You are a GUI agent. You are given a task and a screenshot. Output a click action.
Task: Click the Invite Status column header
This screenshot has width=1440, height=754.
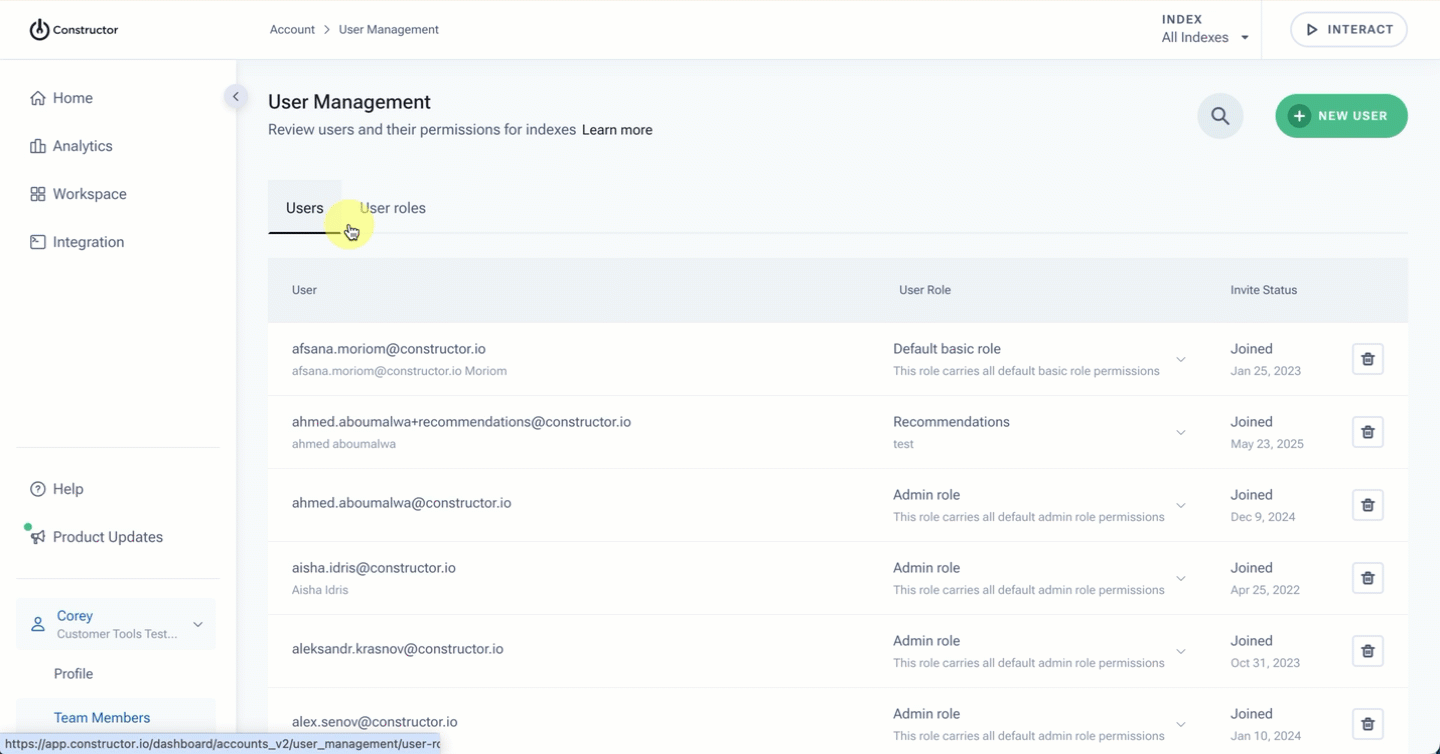tap(1264, 290)
